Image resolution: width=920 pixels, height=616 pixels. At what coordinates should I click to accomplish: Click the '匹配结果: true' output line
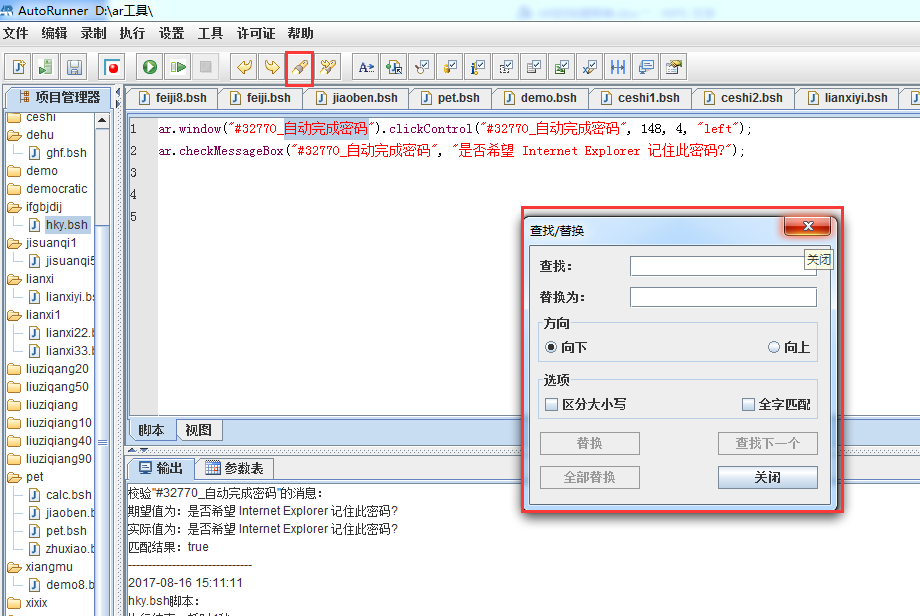pos(168,547)
